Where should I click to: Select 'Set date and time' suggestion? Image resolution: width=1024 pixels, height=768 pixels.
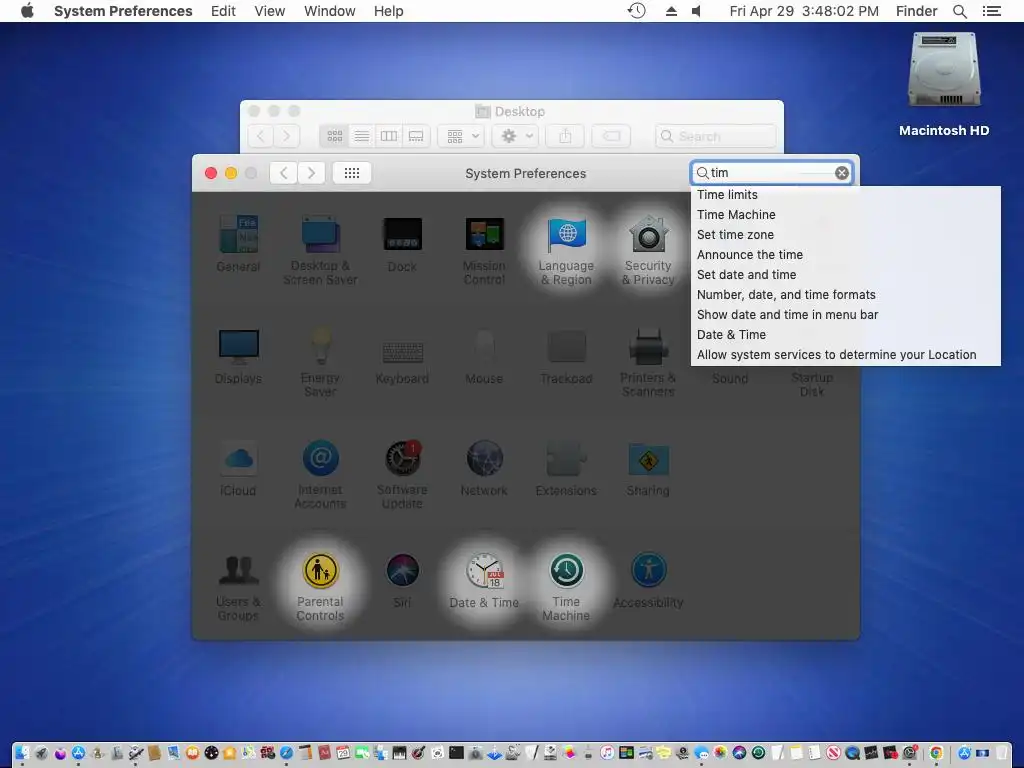click(845, 275)
